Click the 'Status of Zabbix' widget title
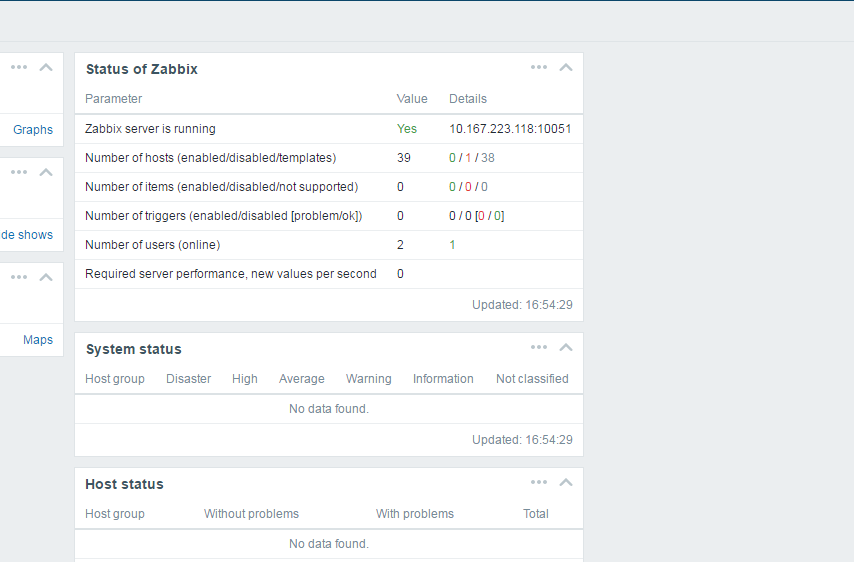This screenshot has height=562, width=854. coord(142,69)
